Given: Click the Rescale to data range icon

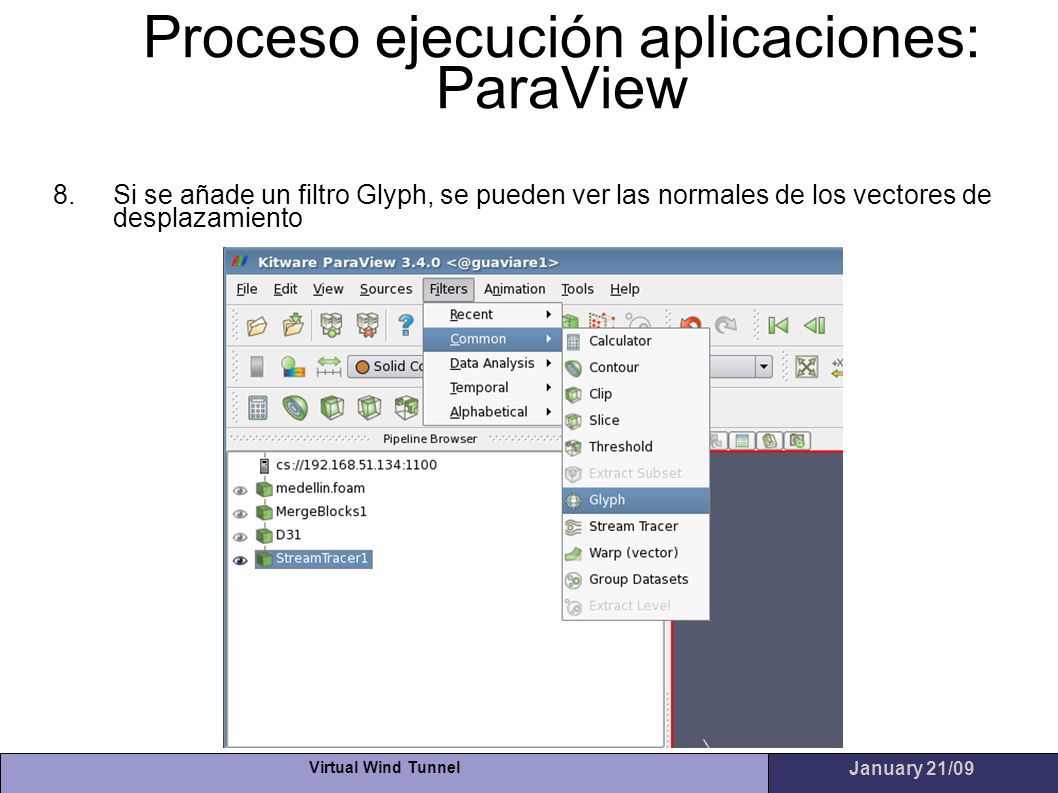Looking at the screenshot, I should [329, 366].
